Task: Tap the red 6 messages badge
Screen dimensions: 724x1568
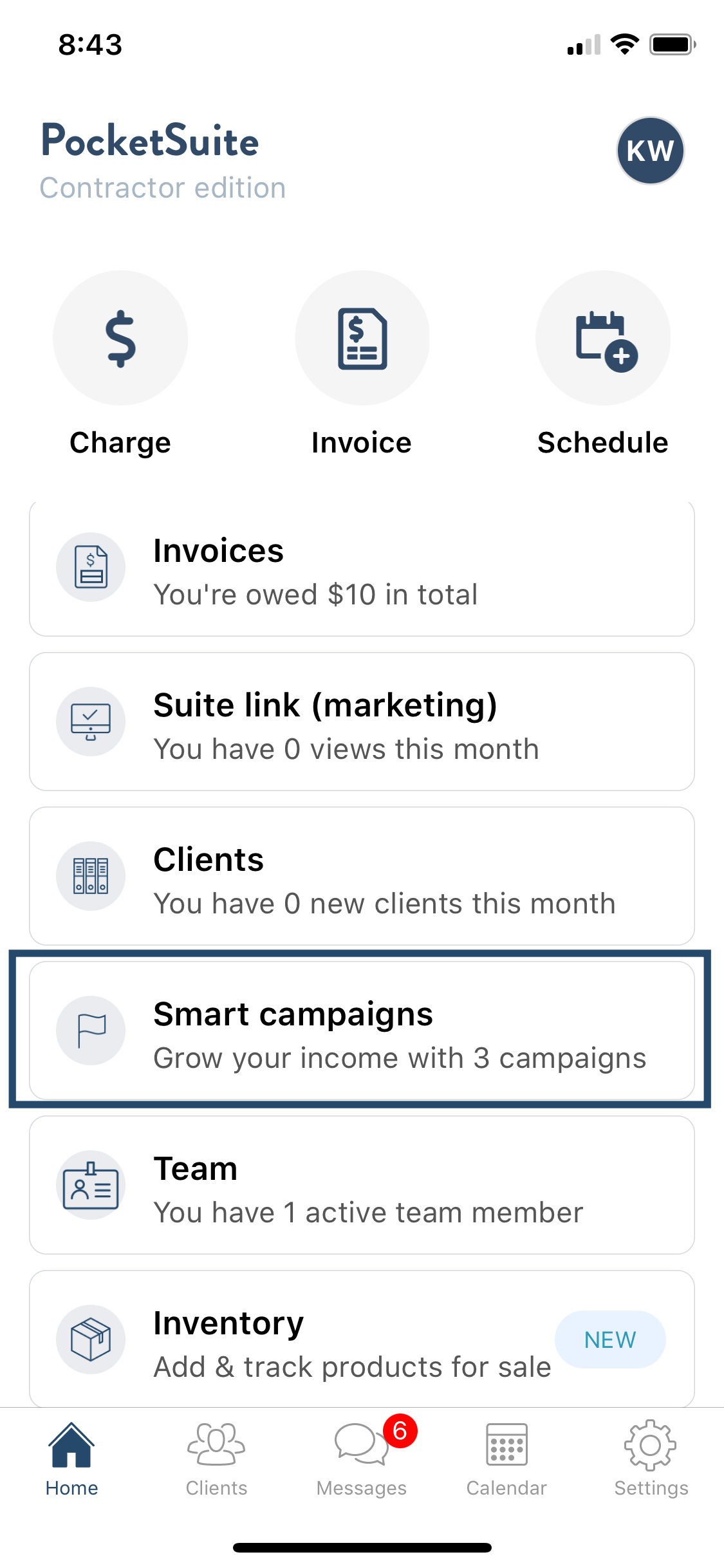Action: coord(400,1431)
